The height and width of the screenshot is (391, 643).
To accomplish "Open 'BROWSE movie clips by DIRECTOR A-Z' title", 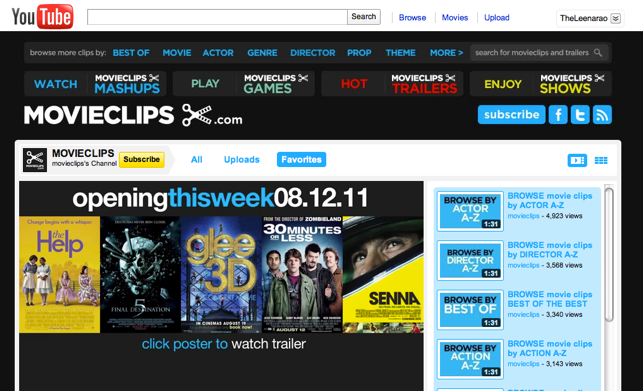I will click(550, 249).
